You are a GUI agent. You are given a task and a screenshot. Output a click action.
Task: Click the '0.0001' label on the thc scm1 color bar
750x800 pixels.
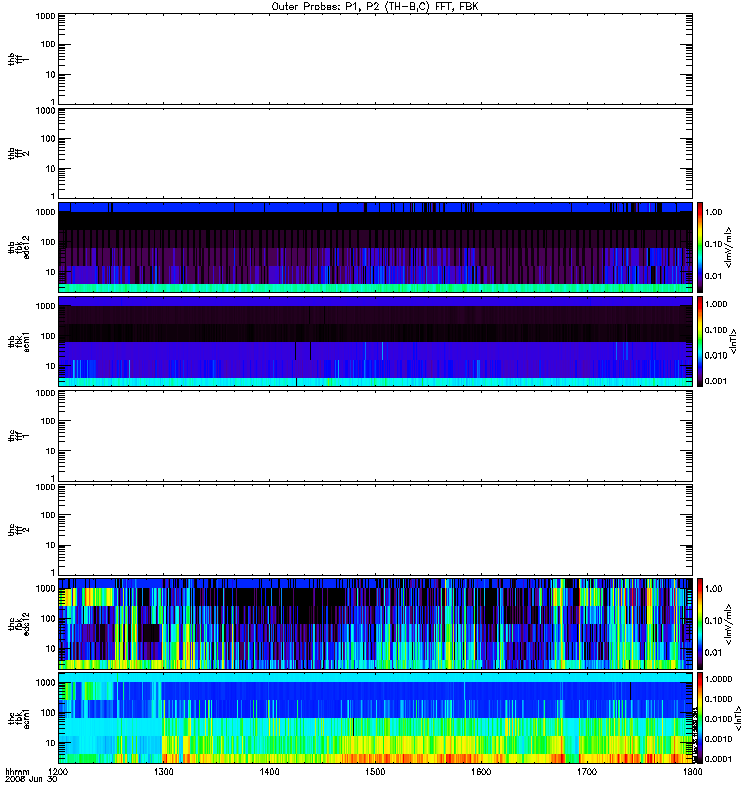tap(718, 759)
